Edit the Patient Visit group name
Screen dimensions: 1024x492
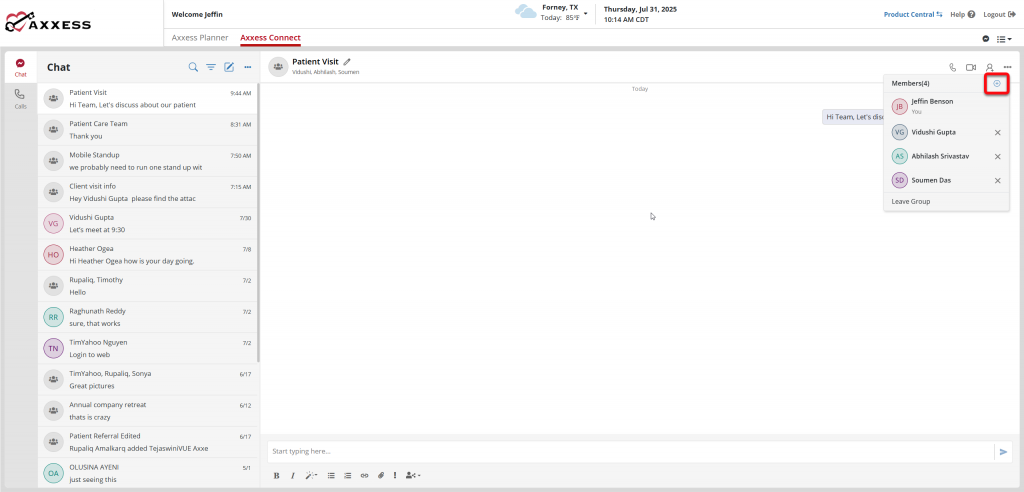(x=347, y=62)
